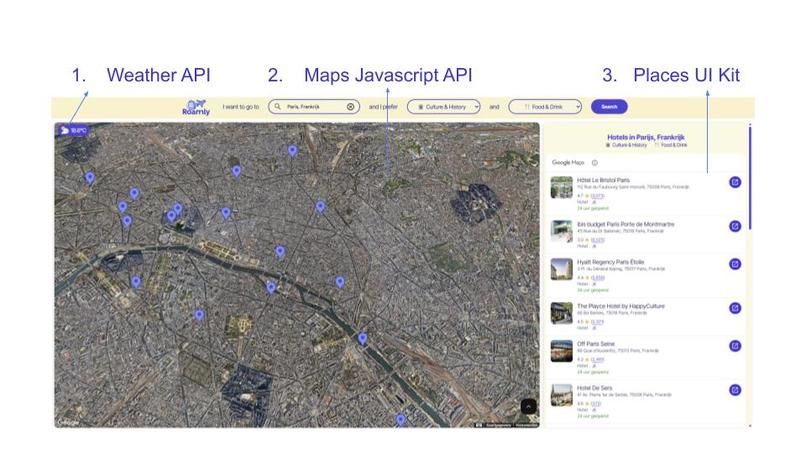Open review count link for Hotel De Sers
Image resolution: width=806 pixels, height=453 pixels.
[596, 404]
